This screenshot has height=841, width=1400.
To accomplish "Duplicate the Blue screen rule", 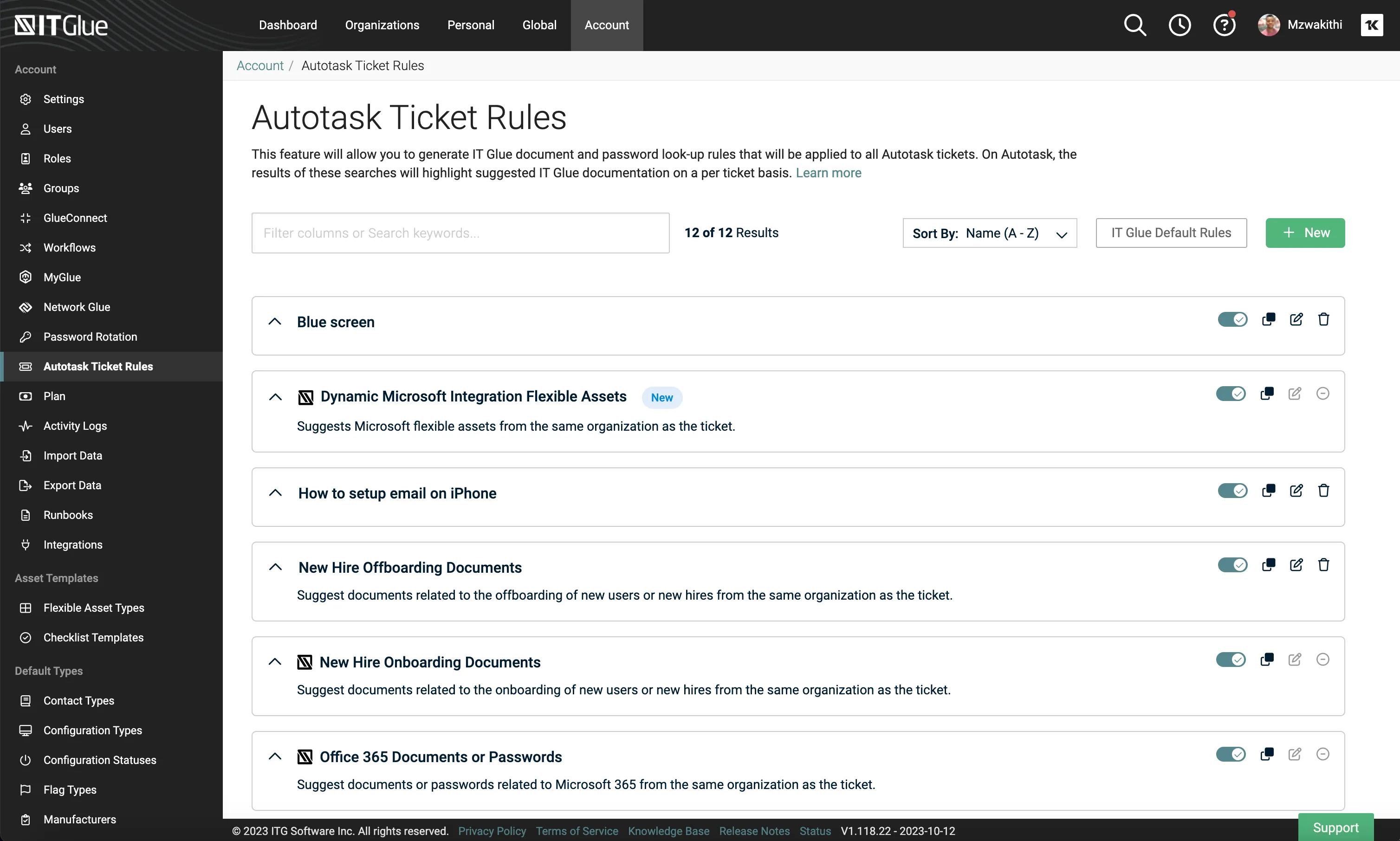I will [x=1269, y=320].
